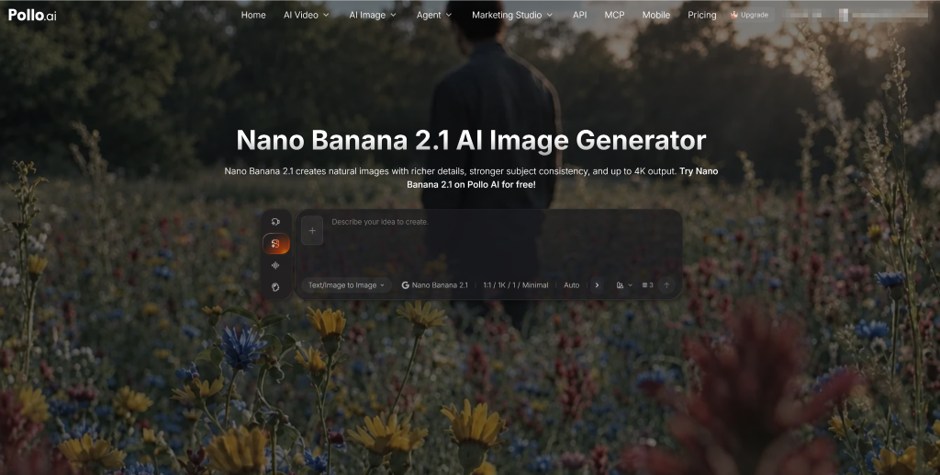The width and height of the screenshot is (940, 475).
Task: Select the bottom sidebar icon in prompt panel
Action: click(x=276, y=287)
